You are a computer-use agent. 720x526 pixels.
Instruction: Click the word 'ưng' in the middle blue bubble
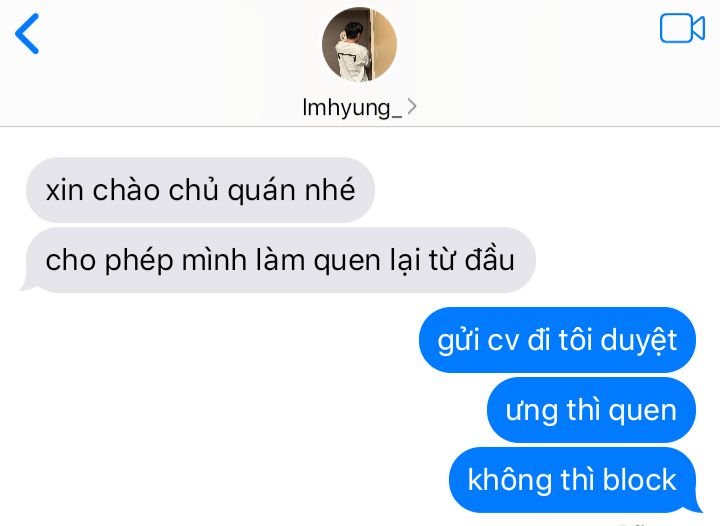(532, 413)
